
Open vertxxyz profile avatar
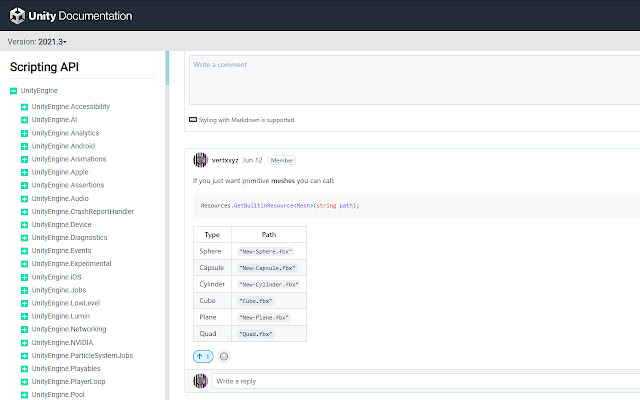(x=200, y=160)
